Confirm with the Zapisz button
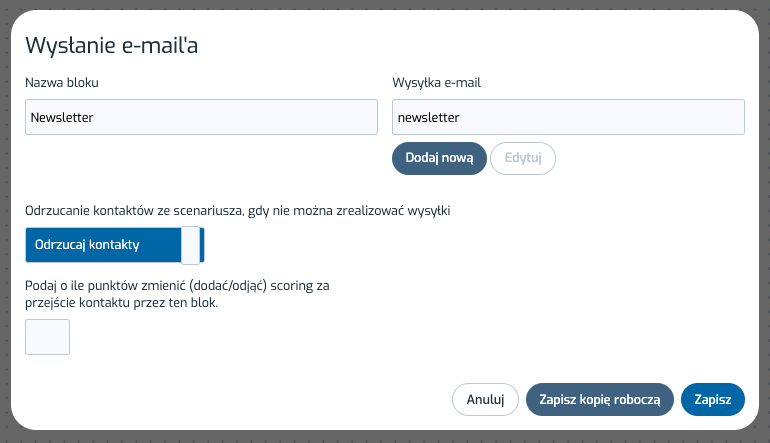This screenshot has width=770, height=443. pyautogui.click(x=713, y=399)
